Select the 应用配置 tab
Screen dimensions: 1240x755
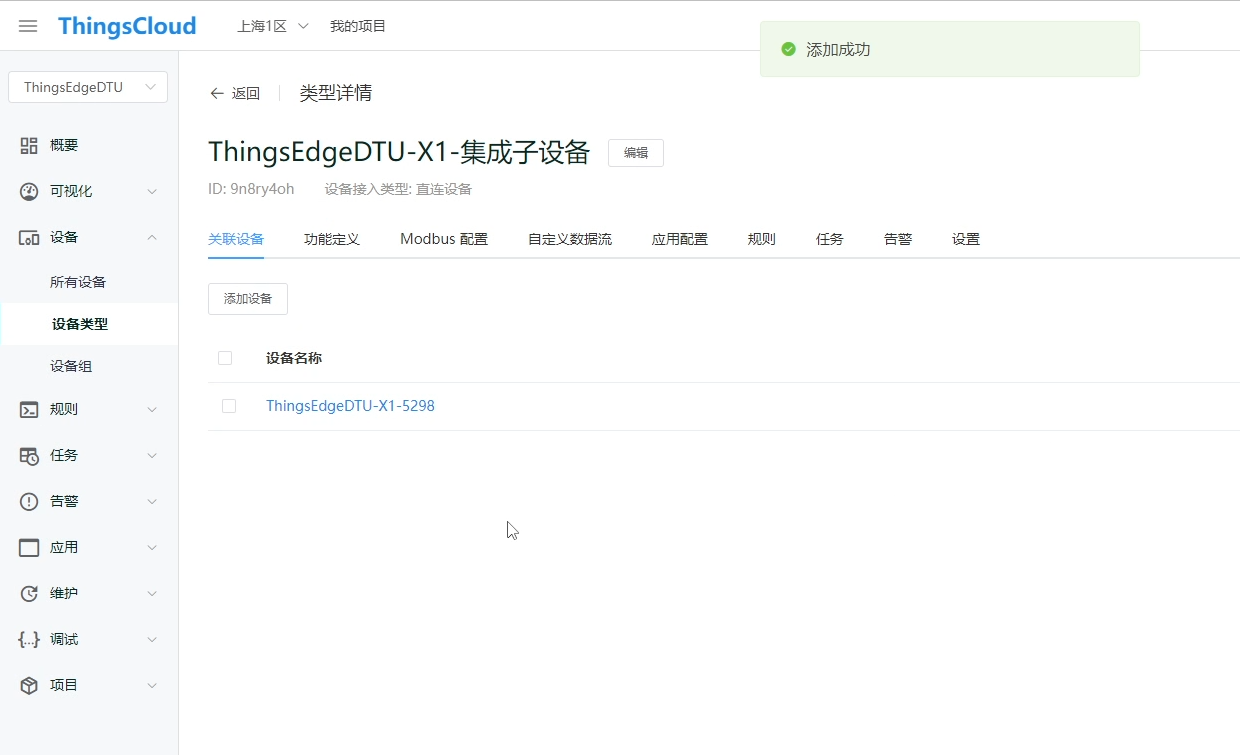click(680, 239)
